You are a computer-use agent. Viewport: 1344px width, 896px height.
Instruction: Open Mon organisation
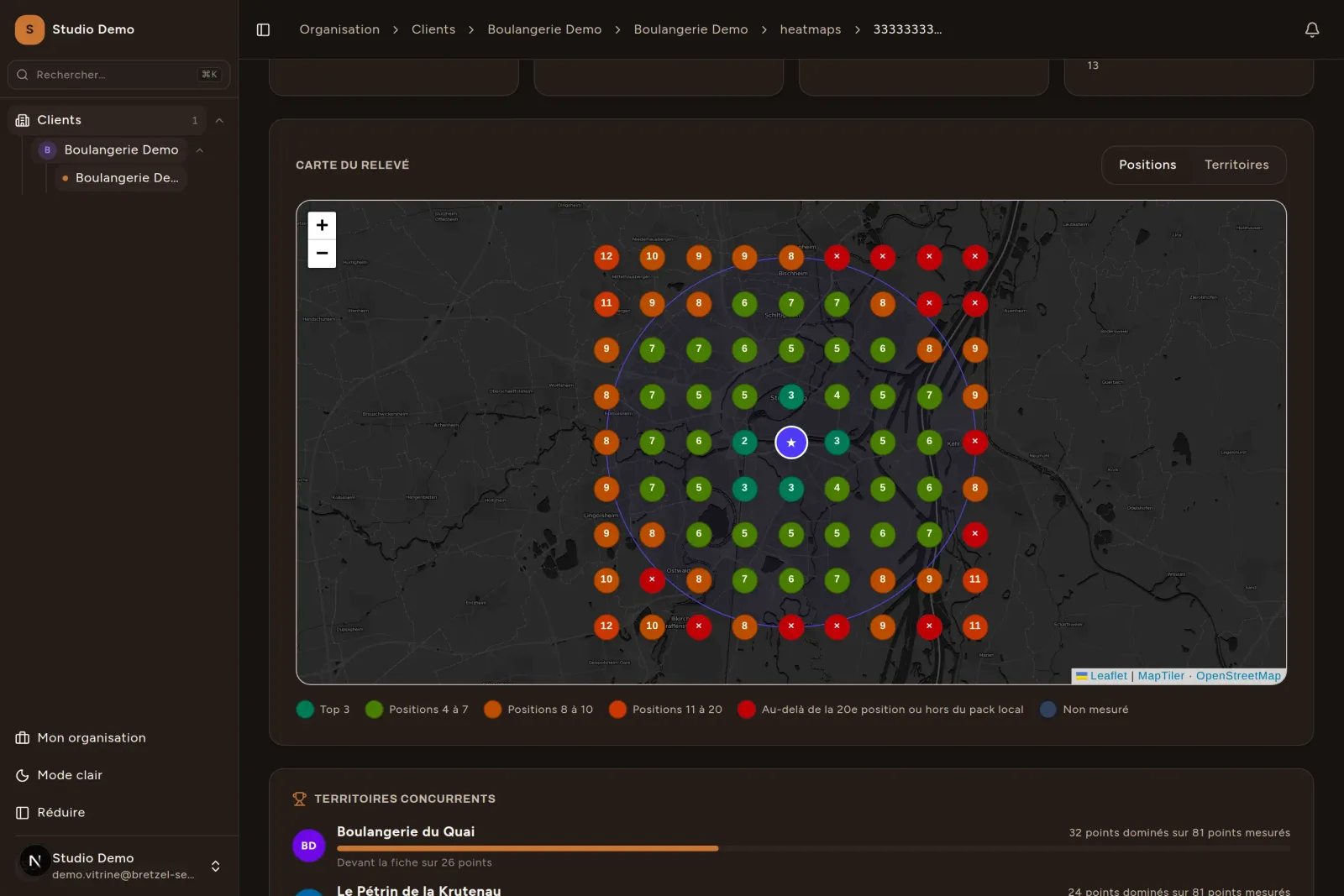tap(81, 738)
